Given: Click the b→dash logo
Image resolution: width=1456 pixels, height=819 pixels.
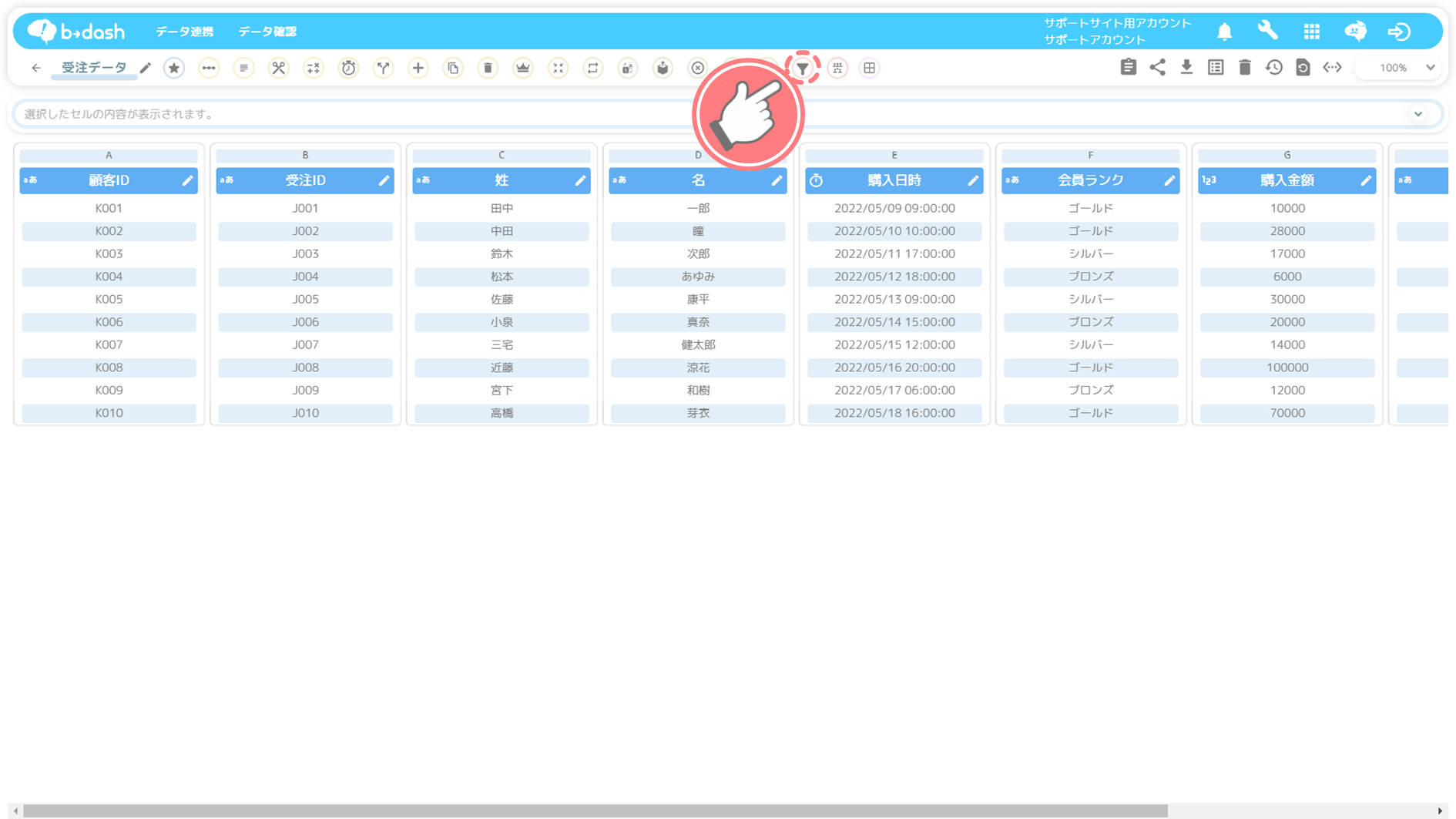Looking at the screenshot, I should pyautogui.click(x=76, y=31).
